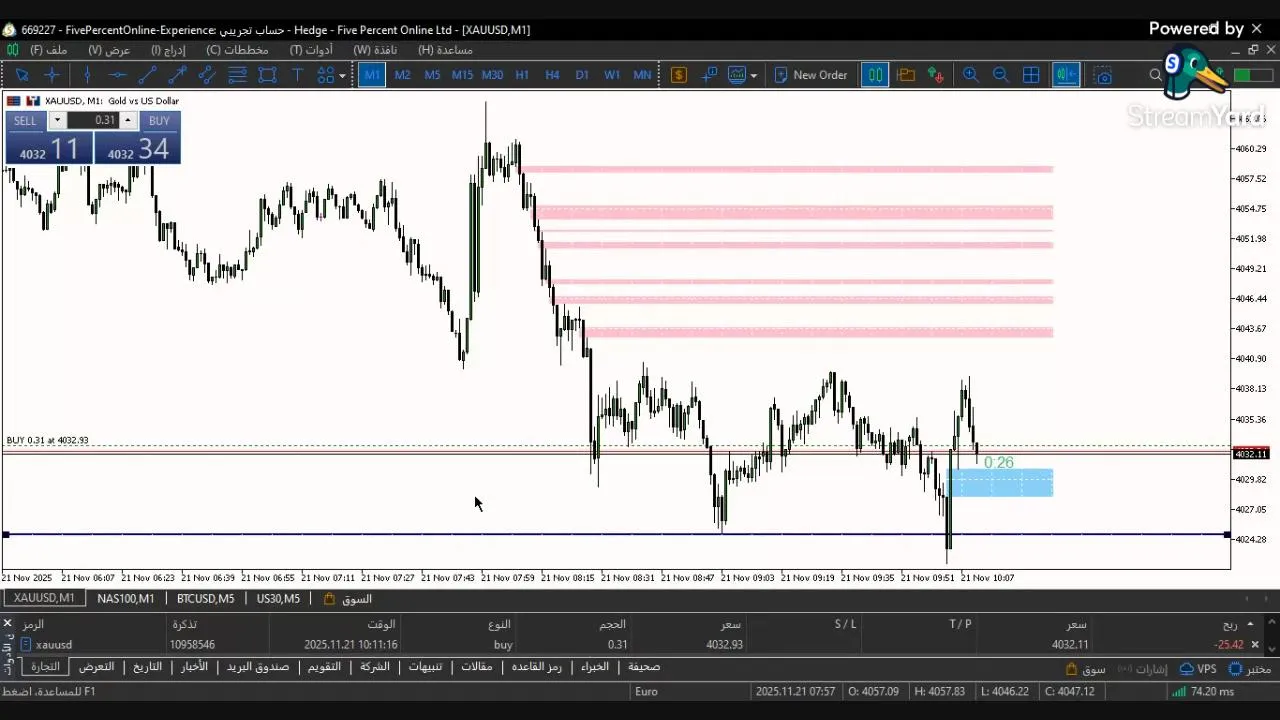The width and height of the screenshot is (1280, 720).
Task: Click the crosshair price info icon
Action: tap(709, 75)
